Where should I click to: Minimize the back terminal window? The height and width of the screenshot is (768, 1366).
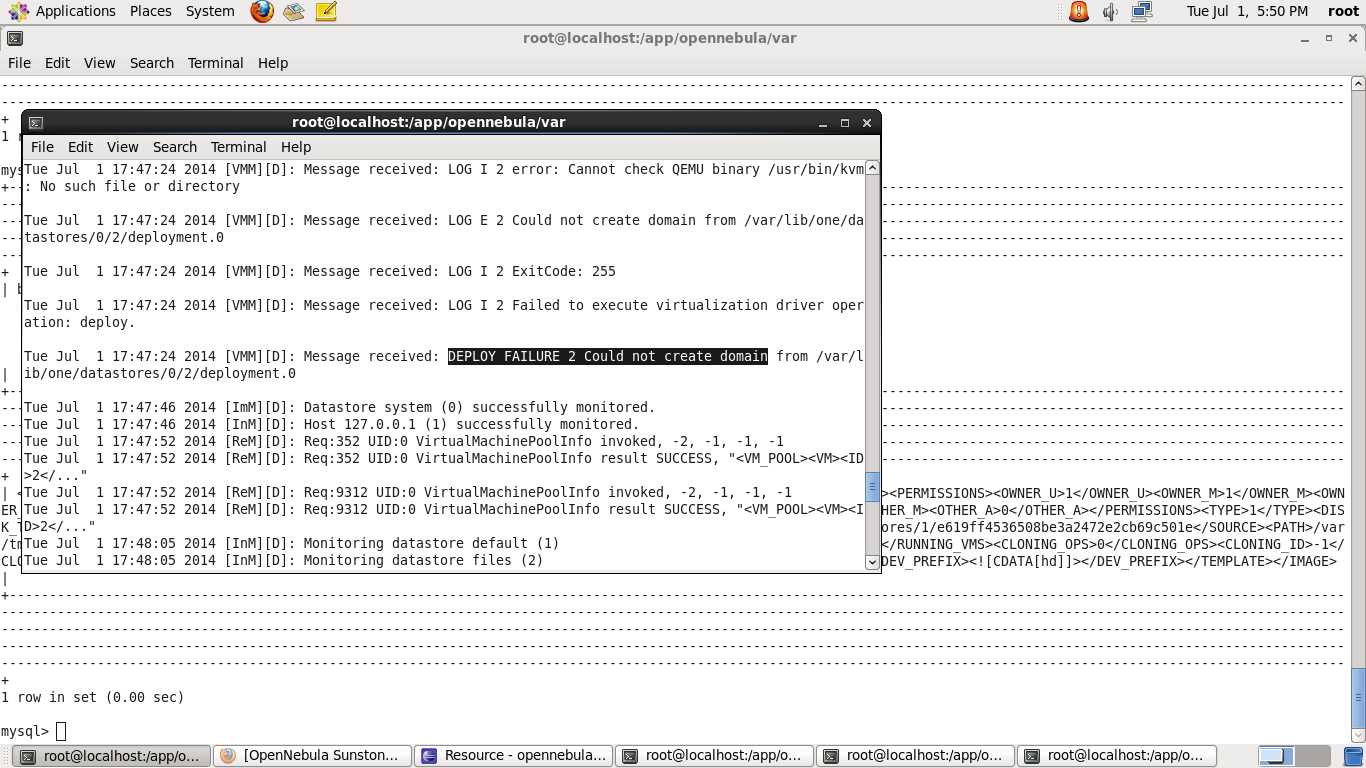click(x=1306, y=39)
